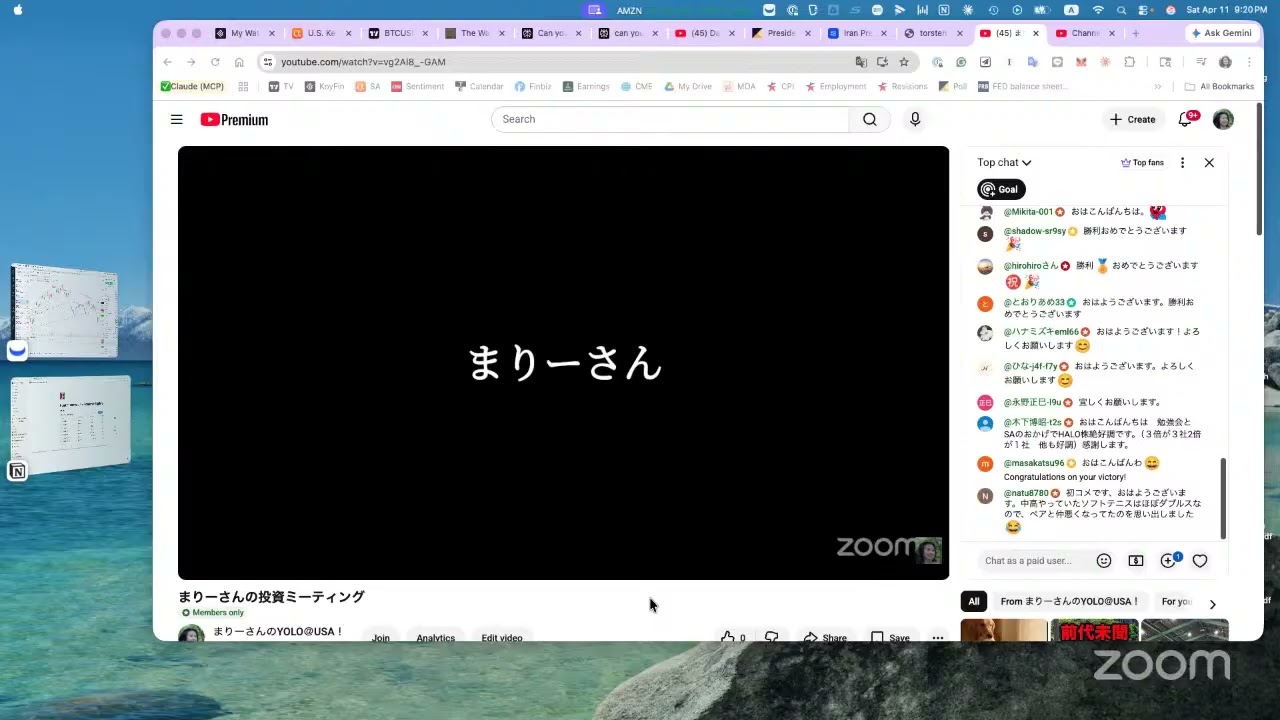Open chat add-reaction plus icon
This screenshot has width=1280, height=720.
(x=1168, y=561)
